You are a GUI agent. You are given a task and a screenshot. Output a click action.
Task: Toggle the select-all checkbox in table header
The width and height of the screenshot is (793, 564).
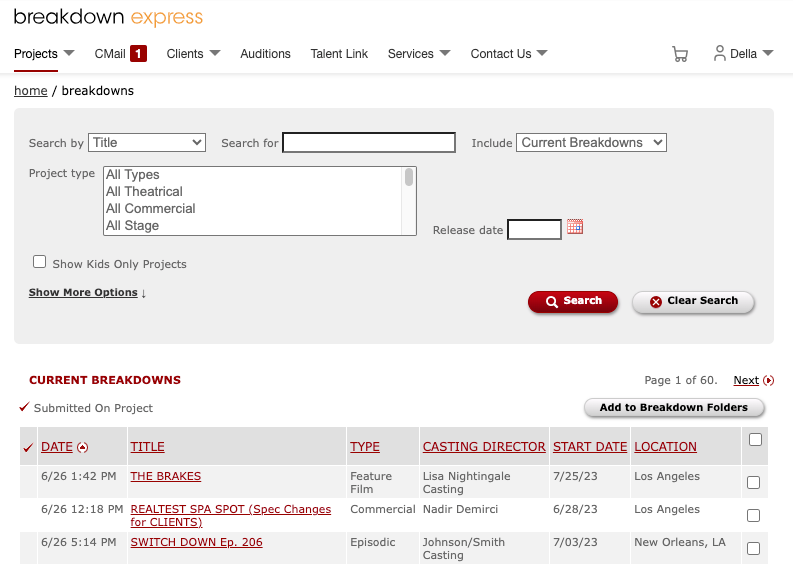coord(755,440)
